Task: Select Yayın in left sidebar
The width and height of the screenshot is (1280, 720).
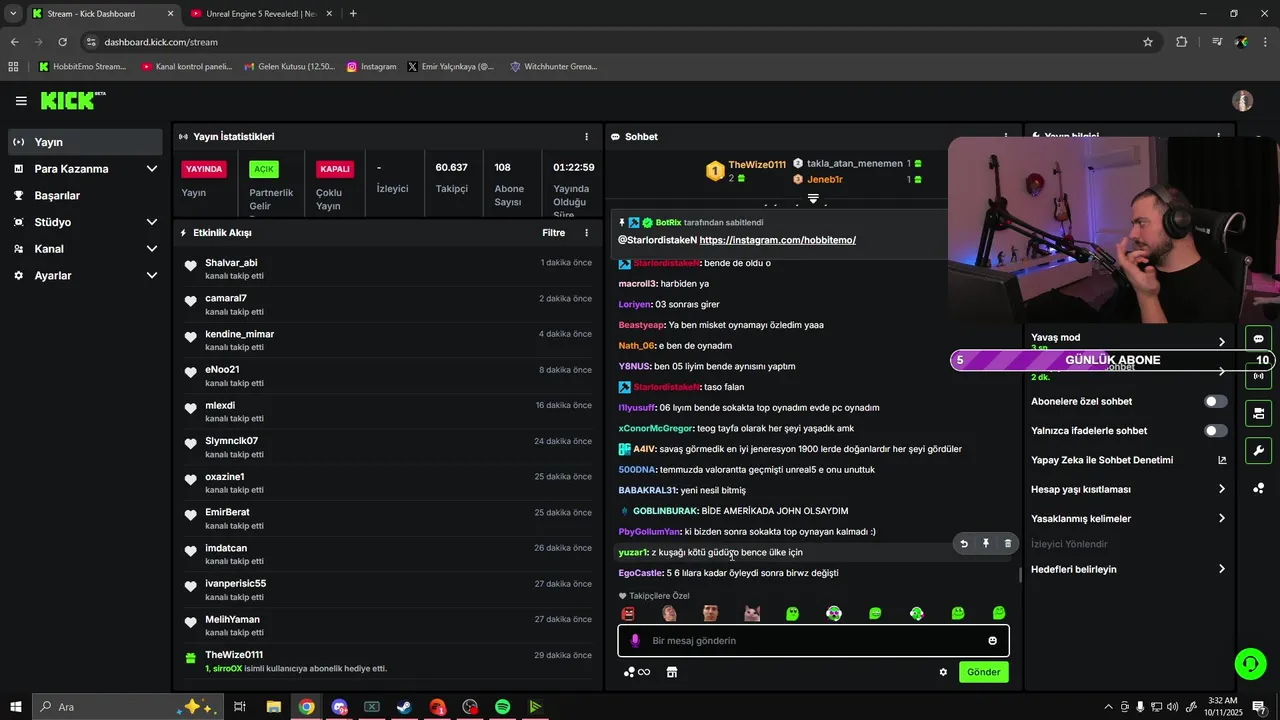Action: tap(86, 142)
